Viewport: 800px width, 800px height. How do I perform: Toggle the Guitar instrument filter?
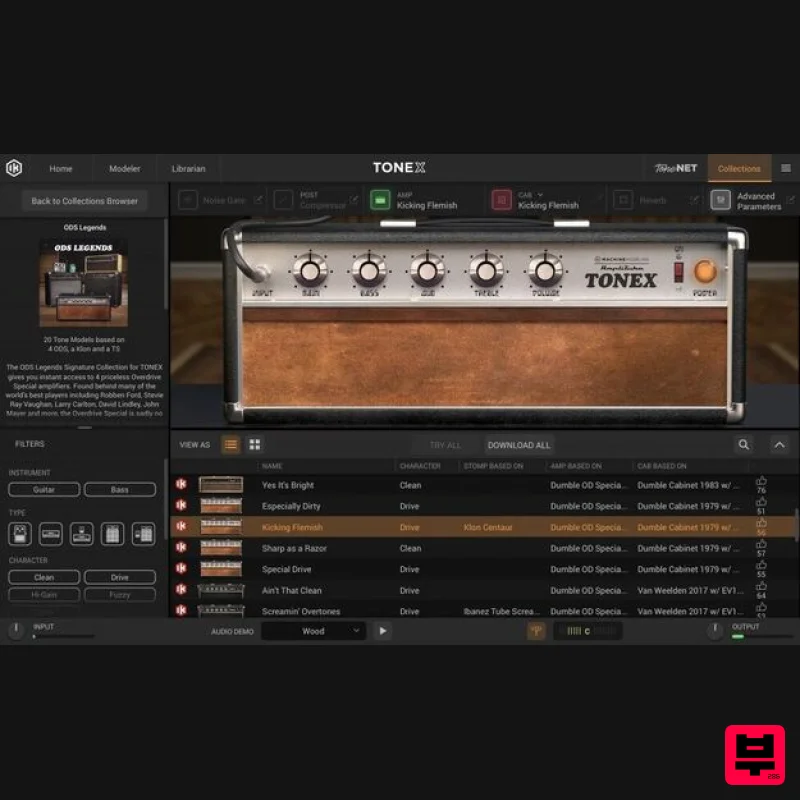coord(44,489)
